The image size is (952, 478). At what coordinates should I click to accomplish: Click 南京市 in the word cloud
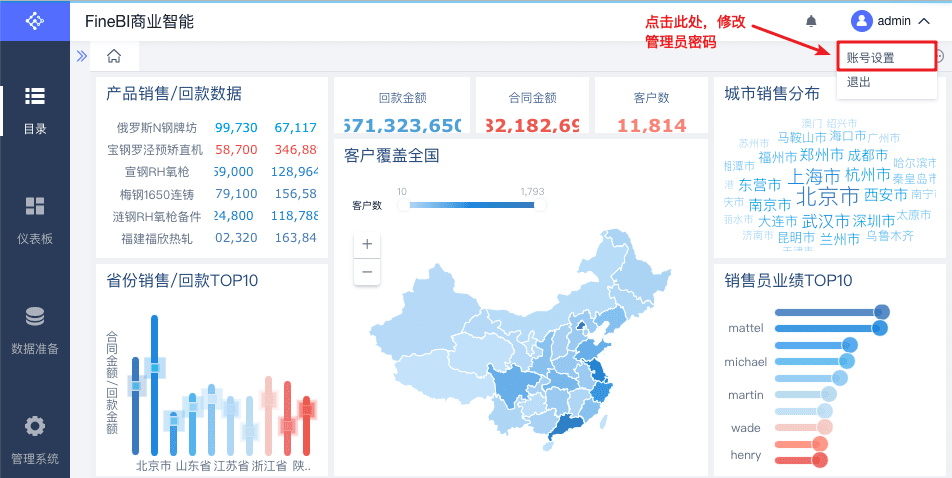click(770, 205)
